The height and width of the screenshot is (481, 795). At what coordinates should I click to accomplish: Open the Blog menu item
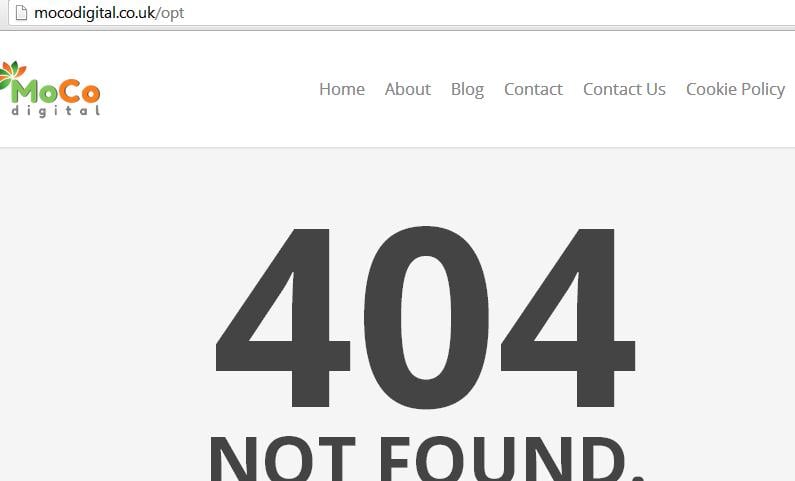point(467,90)
